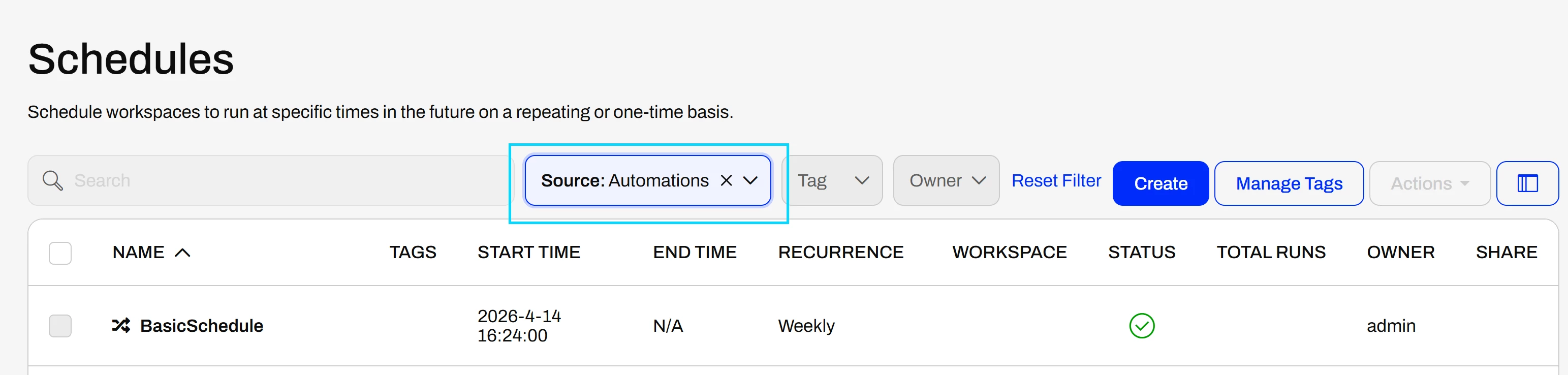1568x375 pixels.
Task: Click the Source filter chevron arrow
Action: pos(750,181)
